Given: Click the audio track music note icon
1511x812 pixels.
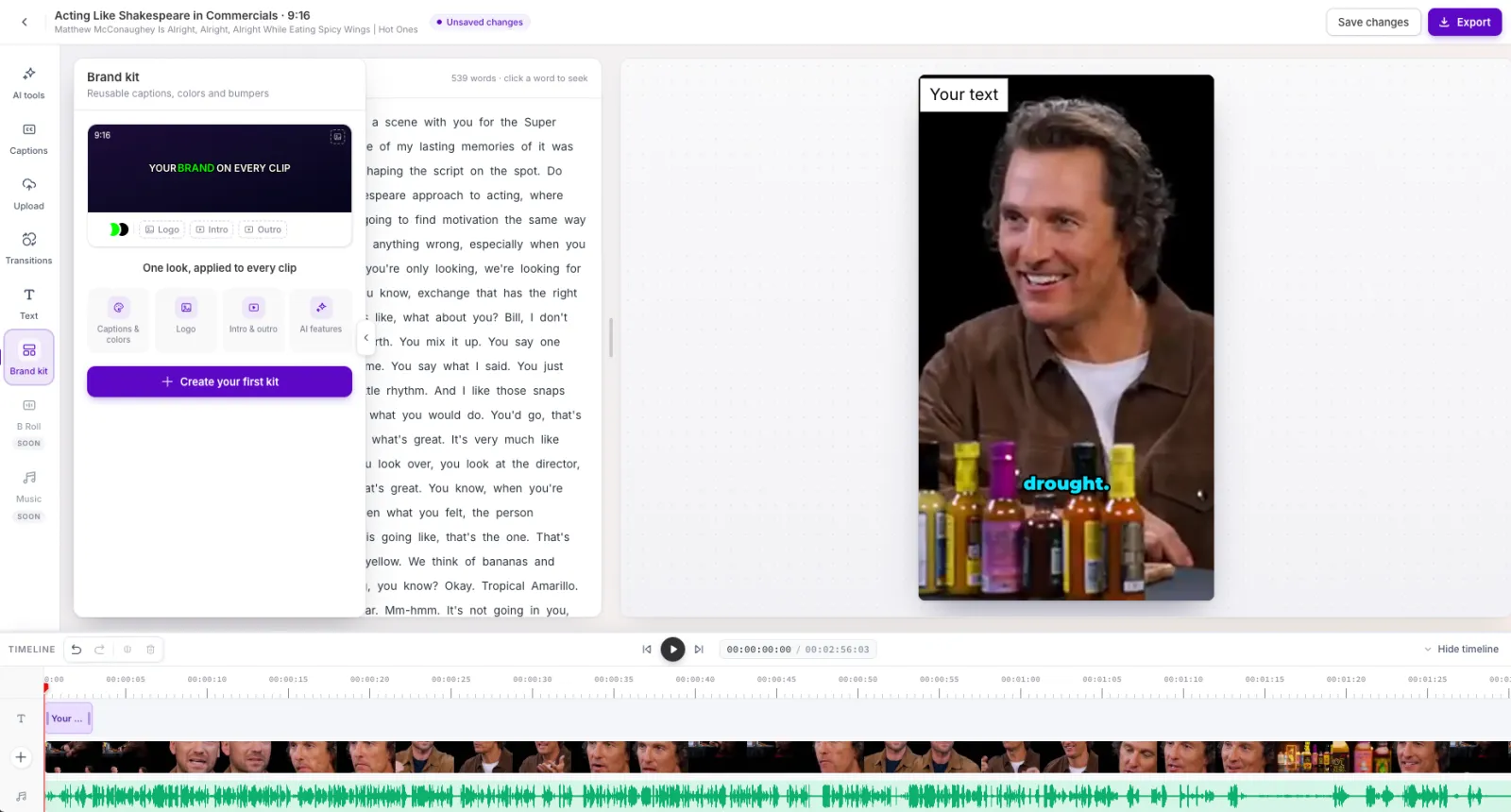Looking at the screenshot, I should tap(21, 796).
